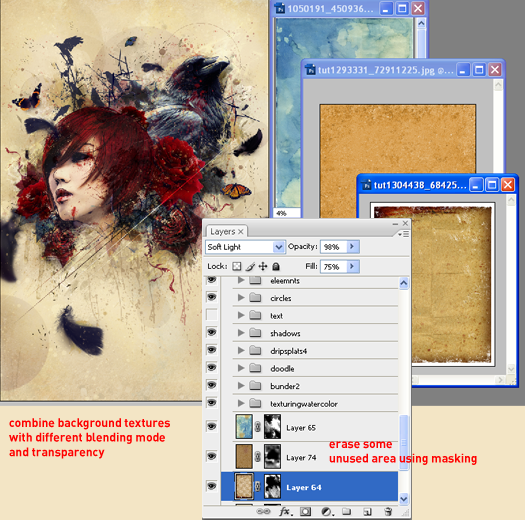Maximize the tut1293331 document window
The image size is (525, 520).
point(479,70)
